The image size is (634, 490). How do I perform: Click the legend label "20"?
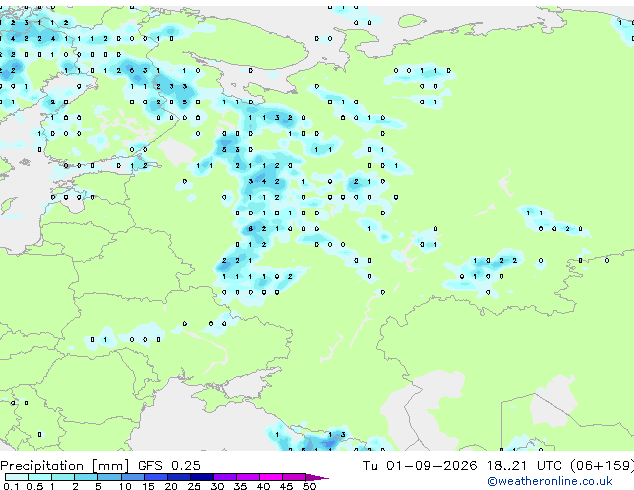pyautogui.click(x=171, y=486)
